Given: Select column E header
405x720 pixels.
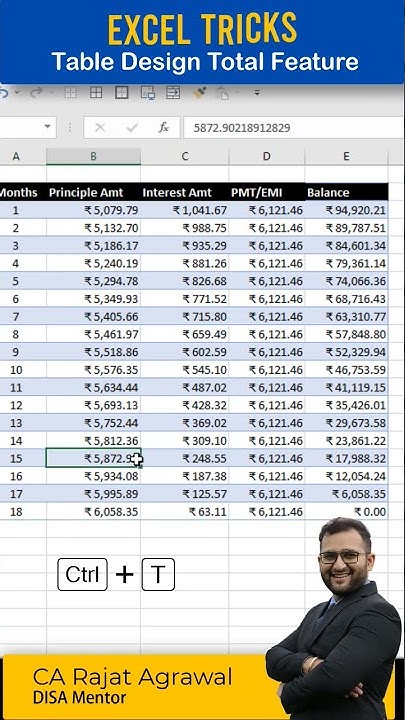Looking at the screenshot, I should coord(346,157).
